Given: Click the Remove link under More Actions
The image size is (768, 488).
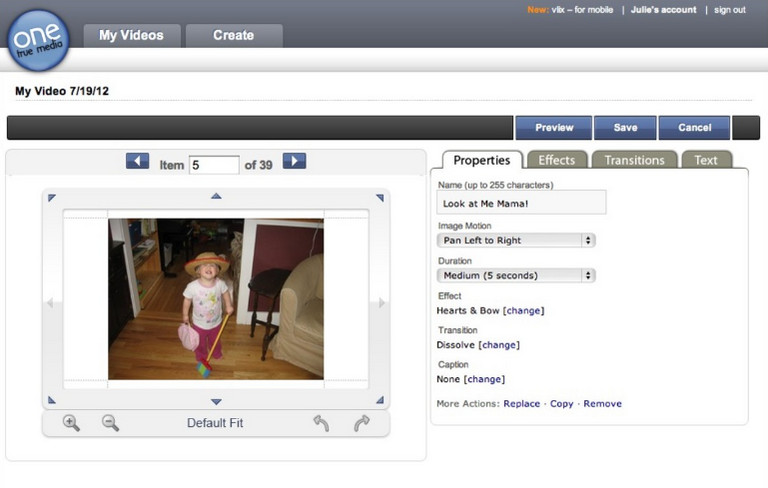Looking at the screenshot, I should 602,404.
